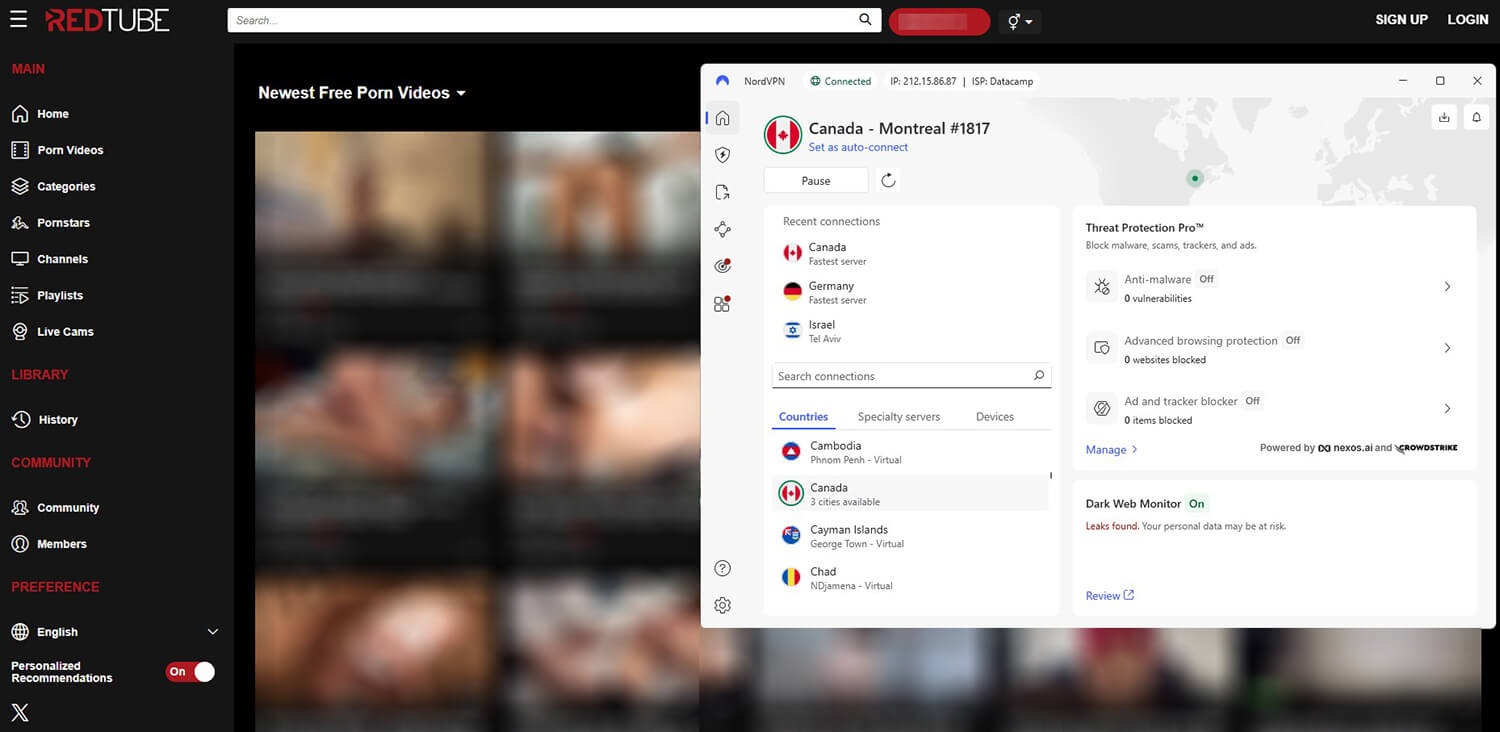1500x732 pixels.
Task: Turn on Ad and tracker blocker
Action: [x=1447, y=408]
